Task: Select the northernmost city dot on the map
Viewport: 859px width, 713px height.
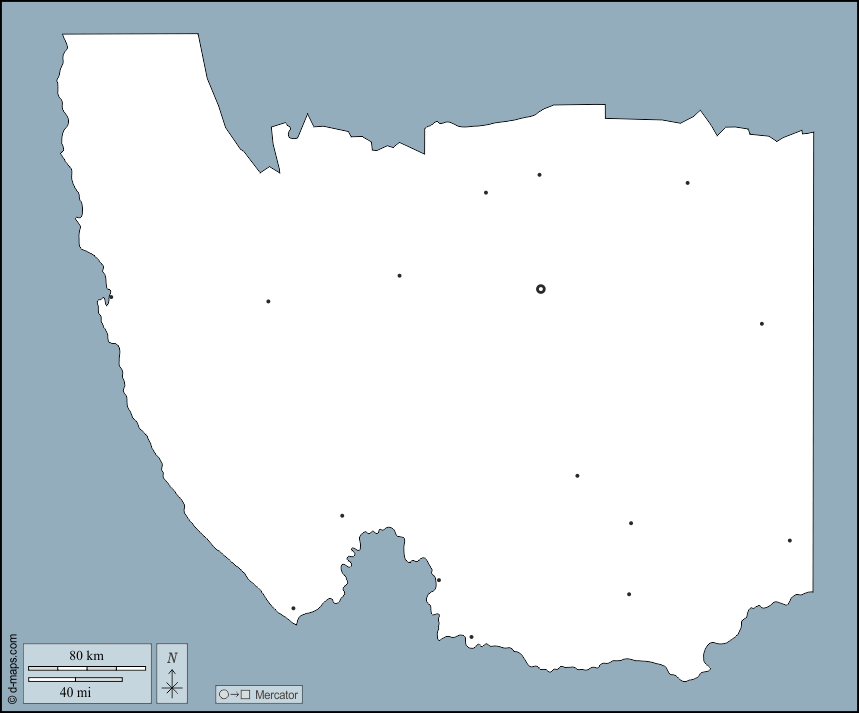Action: coord(539,175)
